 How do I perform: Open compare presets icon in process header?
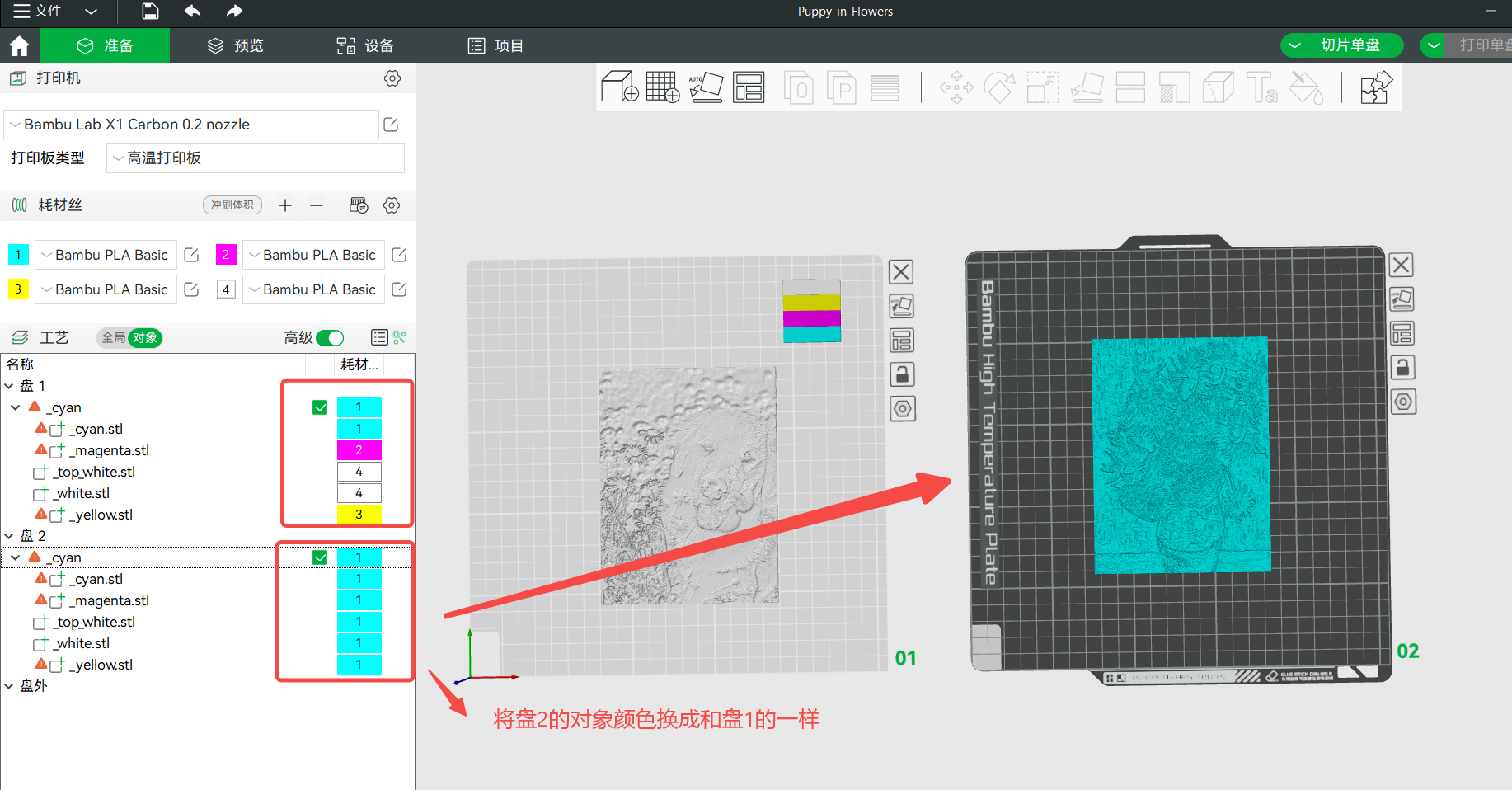pos(400,337)
